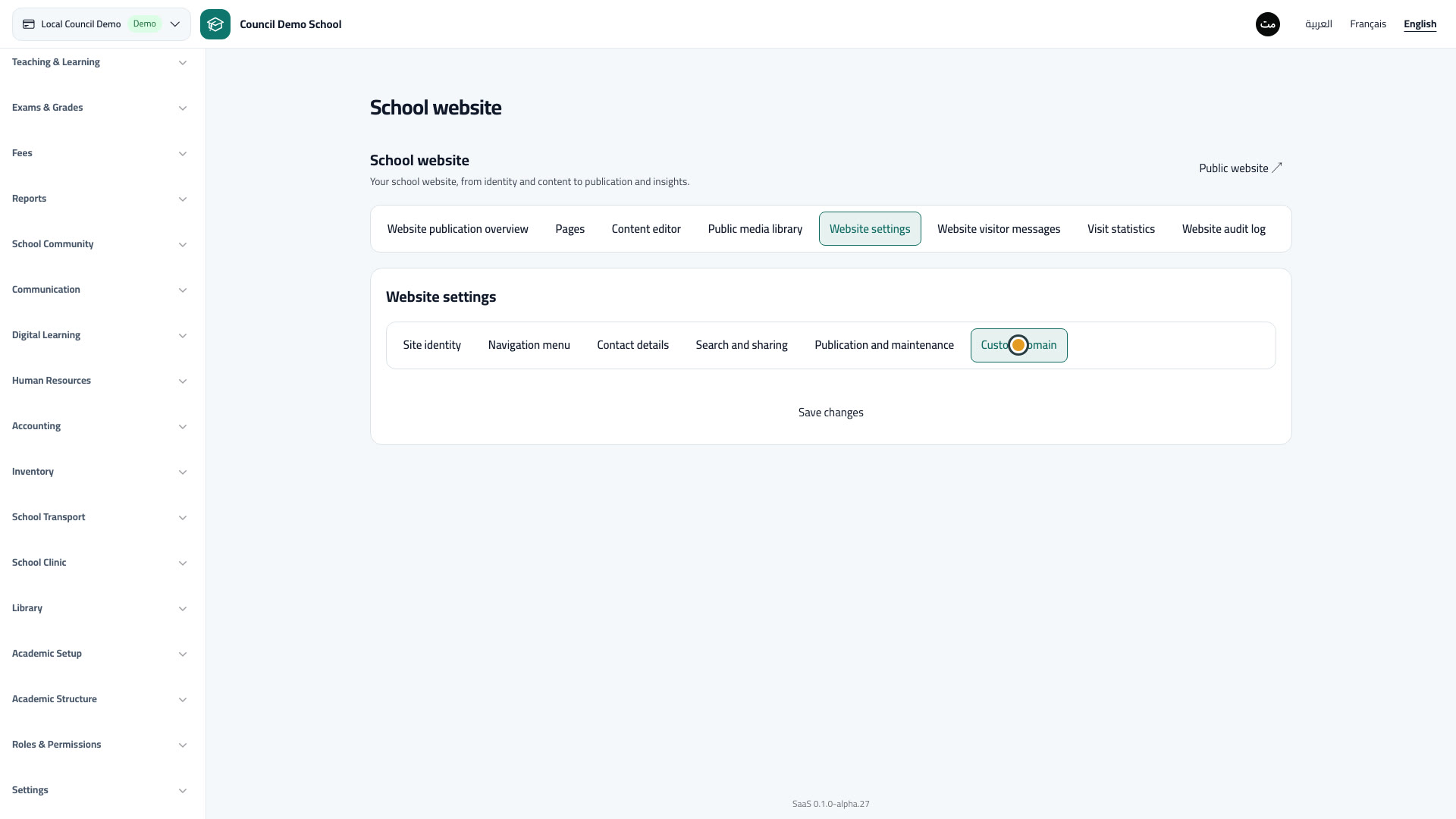The height and width of the screenshot is (819, 1456).
Task: Expand the Inventory sidebar section
Action: click(99, 472)
